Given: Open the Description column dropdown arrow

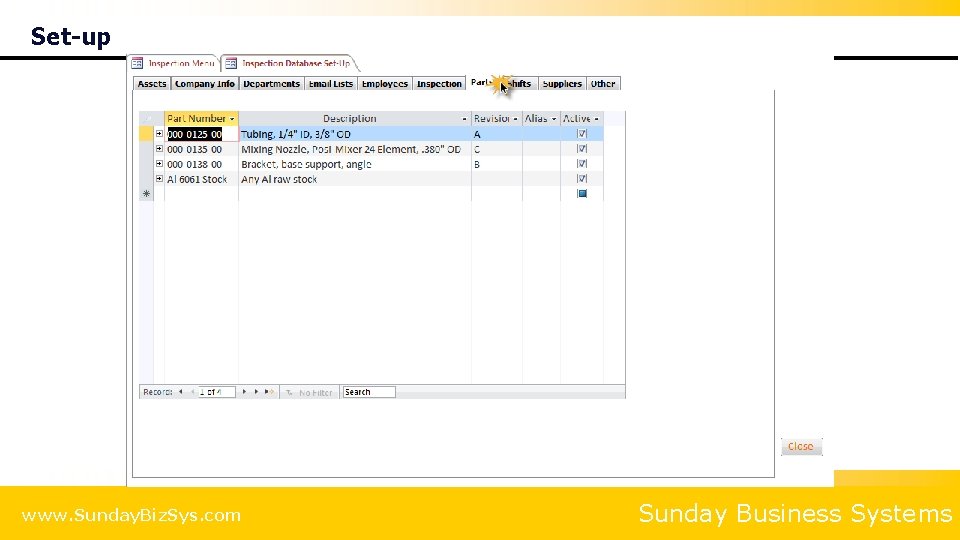Looking at the screenshot, I should [x=465, y=119].
